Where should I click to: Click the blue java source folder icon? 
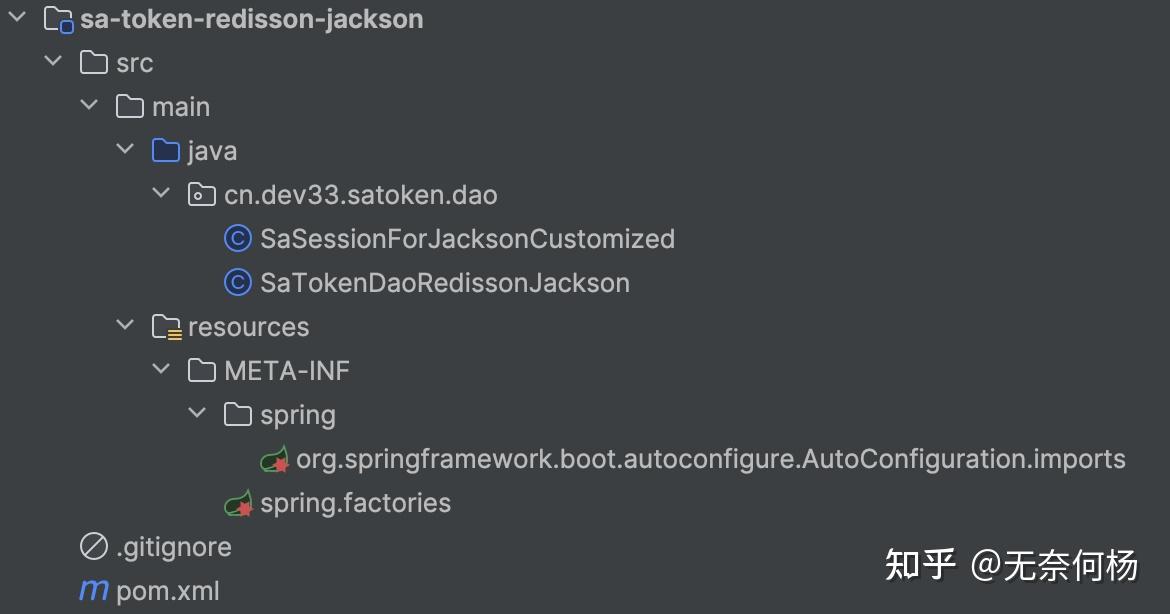[x=166, y=151]
